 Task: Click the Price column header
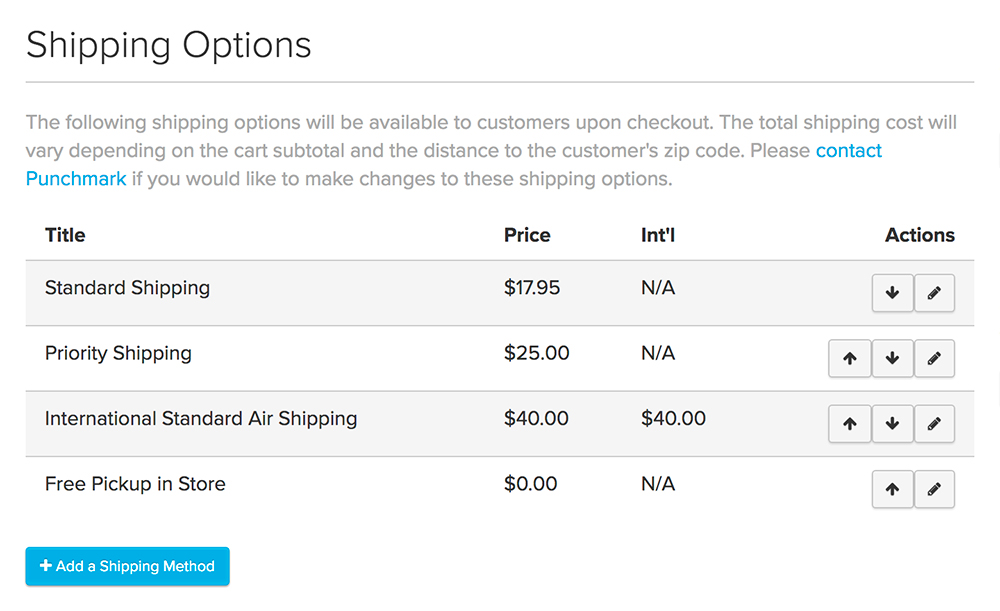coord(527,235)
